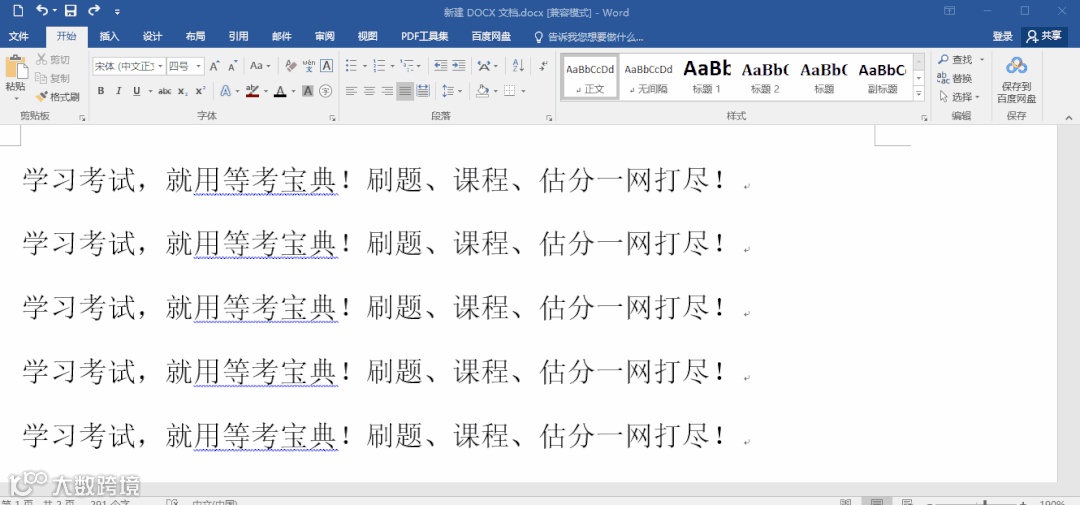
Task: Switch to the 引用 (References) tab
Action: point(238,37)
